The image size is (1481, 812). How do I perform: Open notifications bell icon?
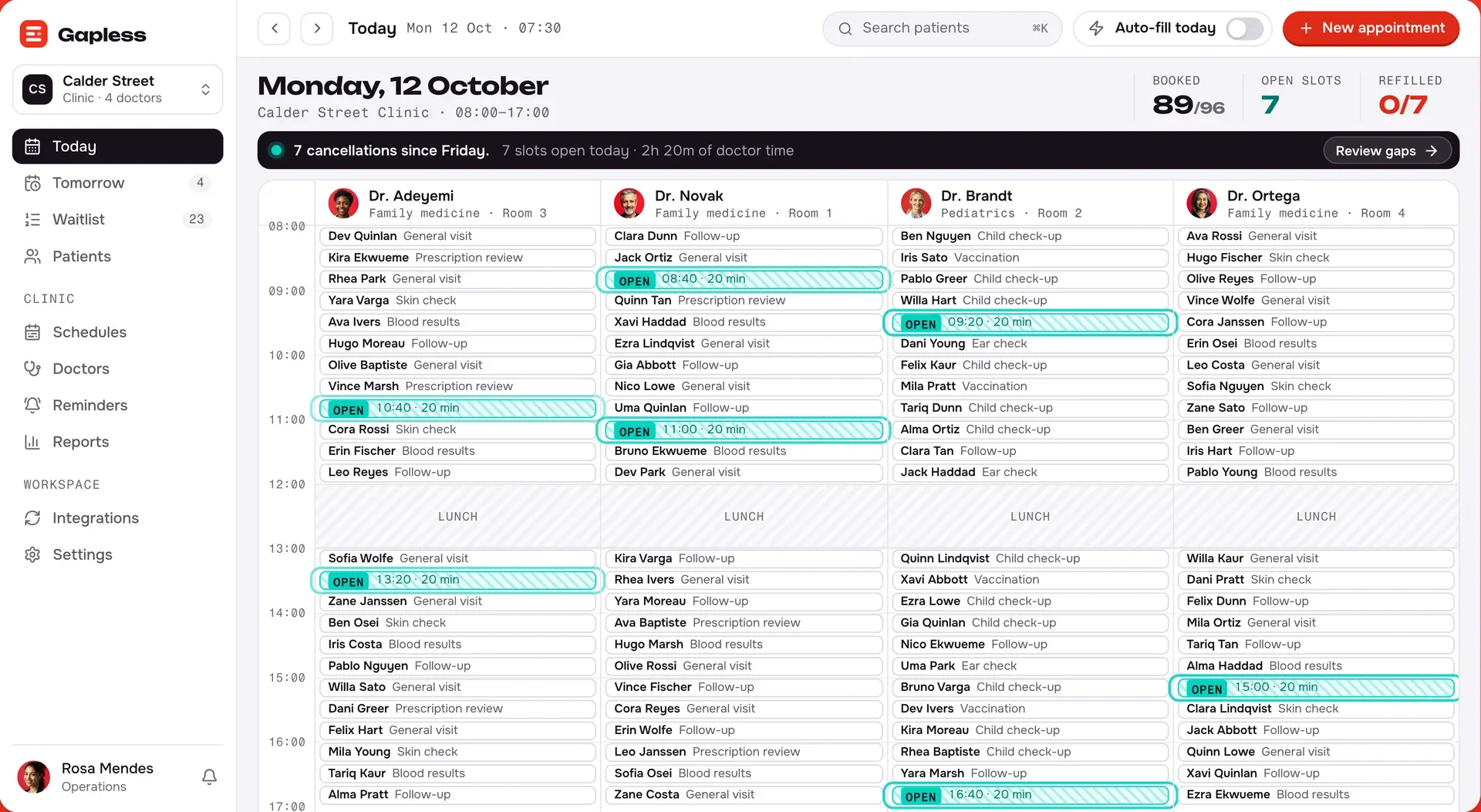(209, 777)
